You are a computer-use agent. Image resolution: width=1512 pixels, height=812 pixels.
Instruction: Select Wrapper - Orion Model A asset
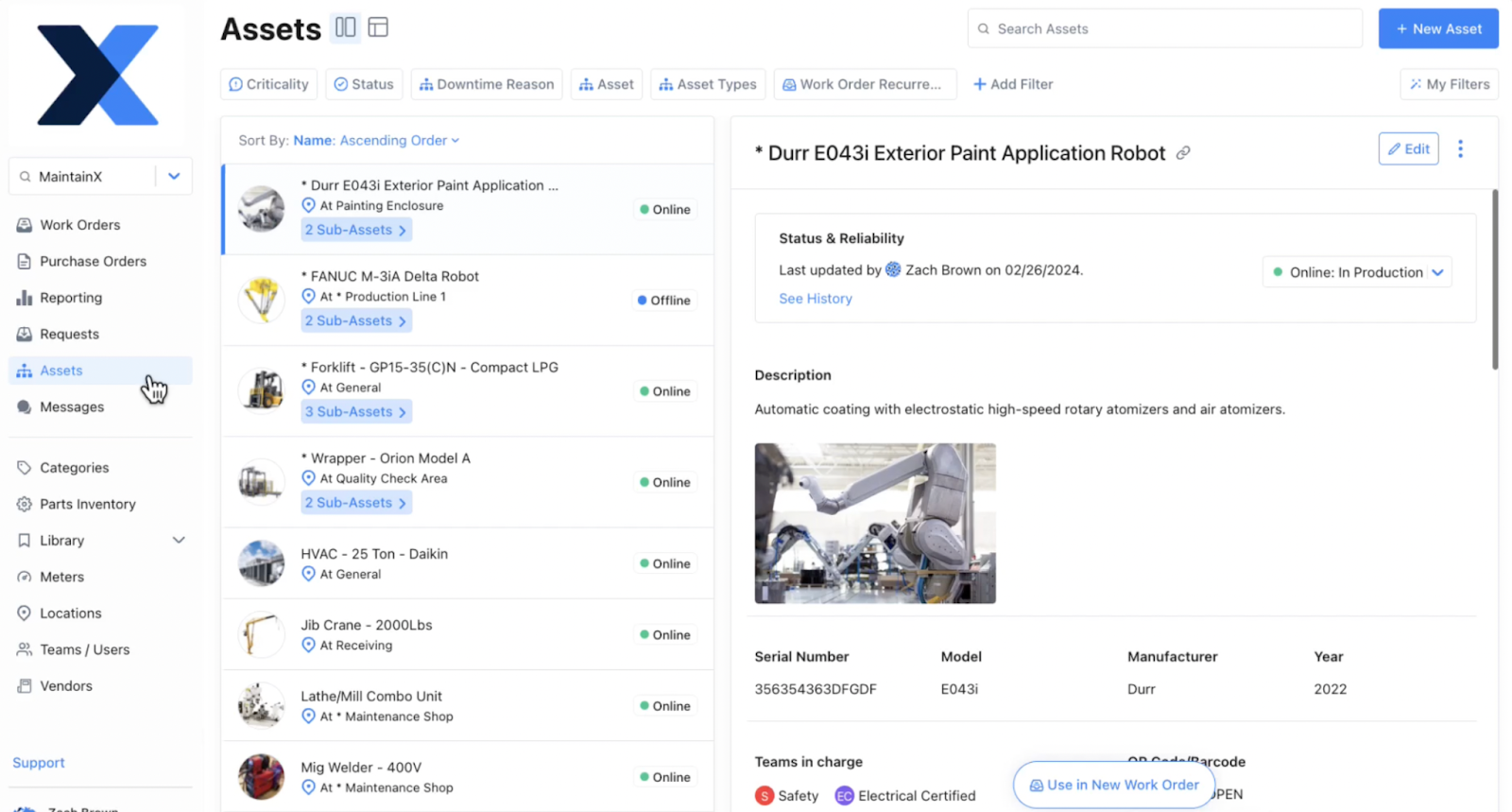pos(468,481)
